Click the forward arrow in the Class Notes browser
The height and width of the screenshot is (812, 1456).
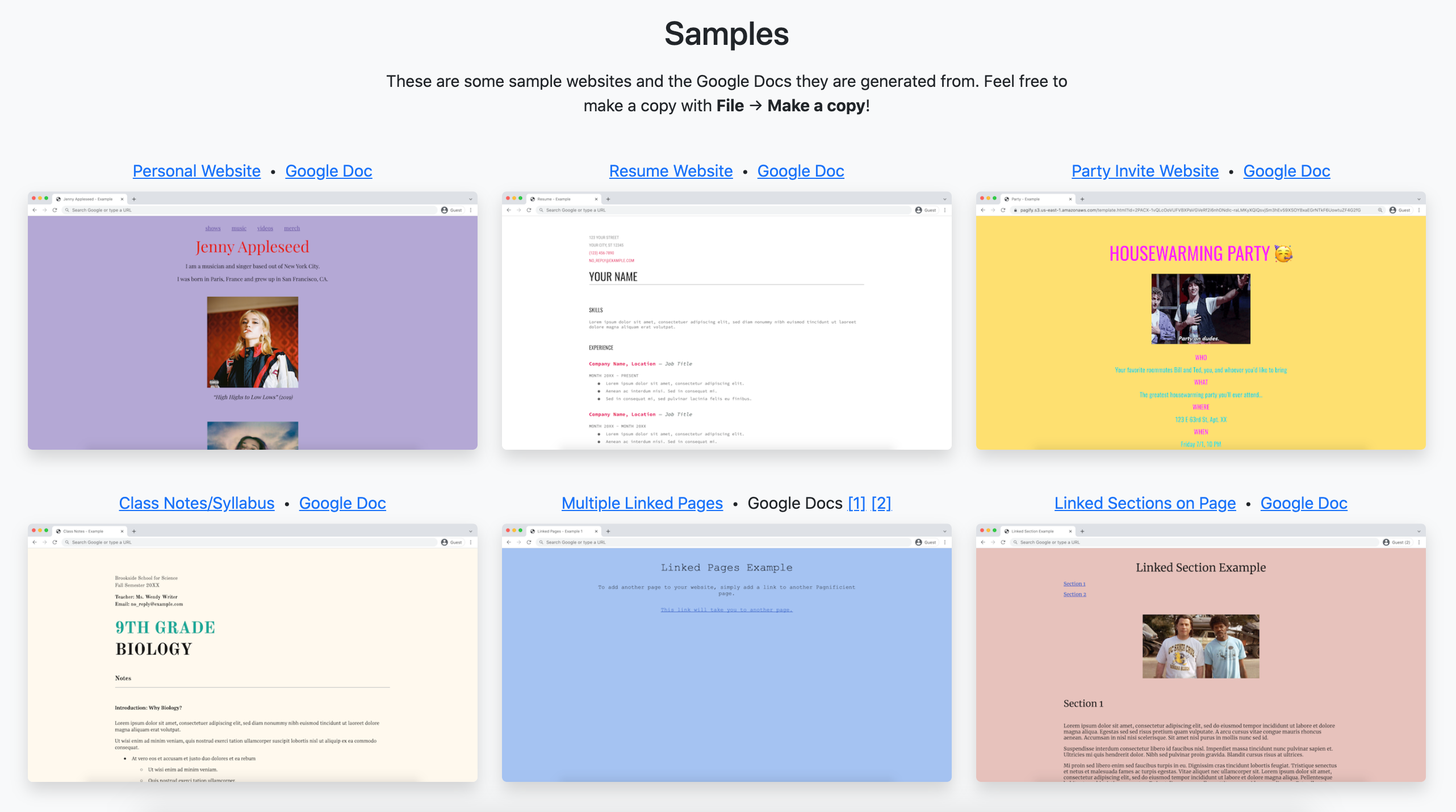point(44,542)
